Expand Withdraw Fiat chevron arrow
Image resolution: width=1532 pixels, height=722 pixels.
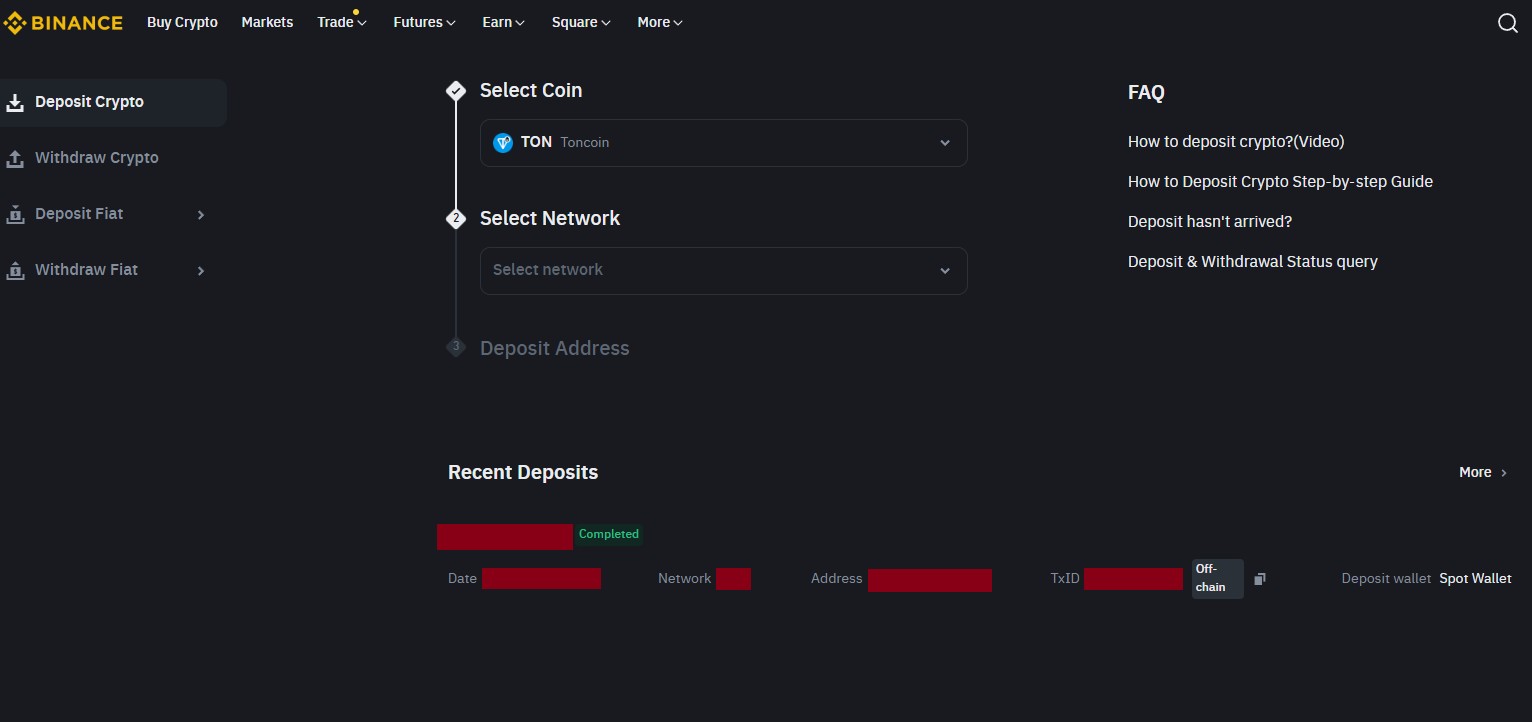(x=201, y=270)
